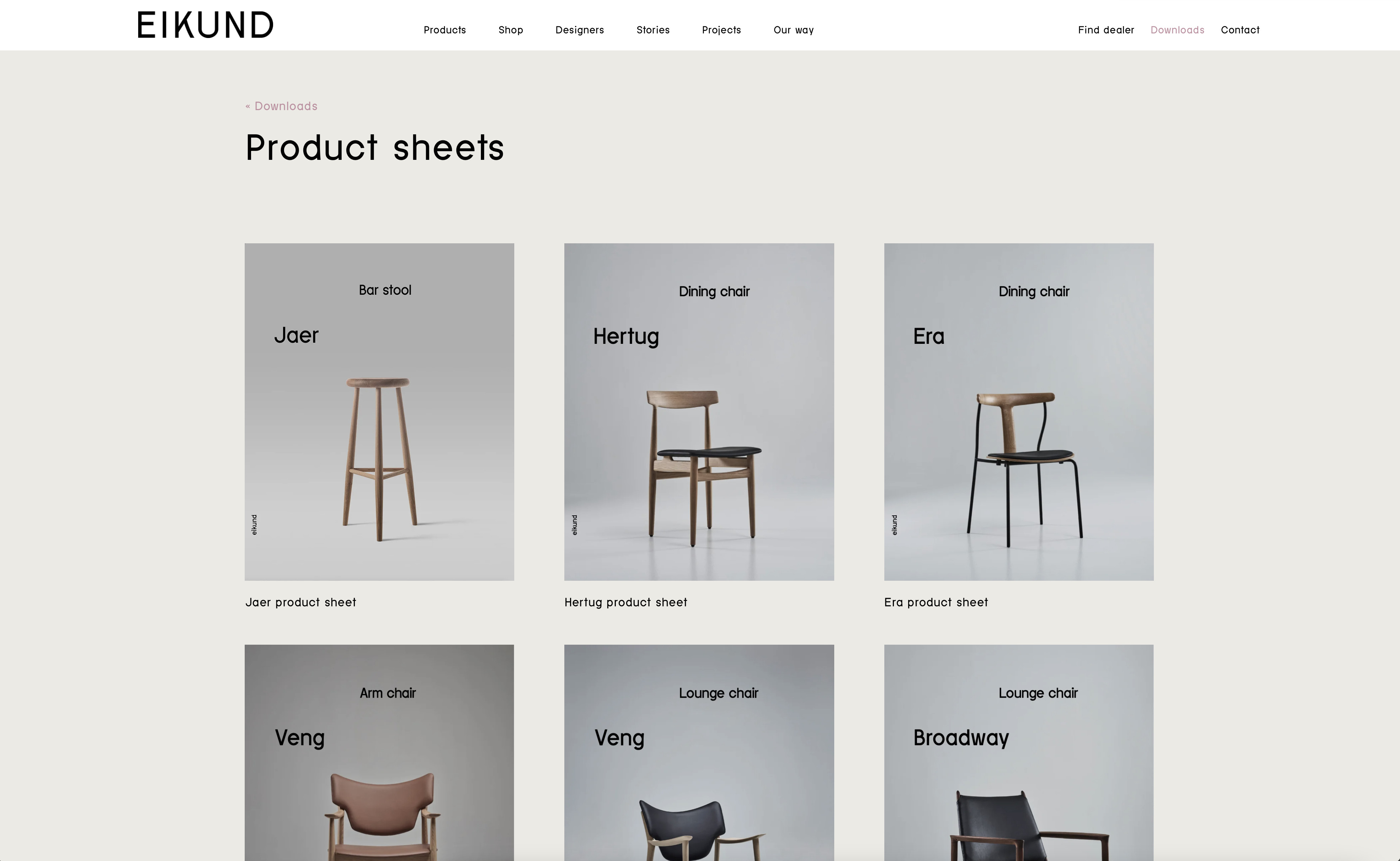
Task: Open the Contact page
Action: (x=1240, y=29)
